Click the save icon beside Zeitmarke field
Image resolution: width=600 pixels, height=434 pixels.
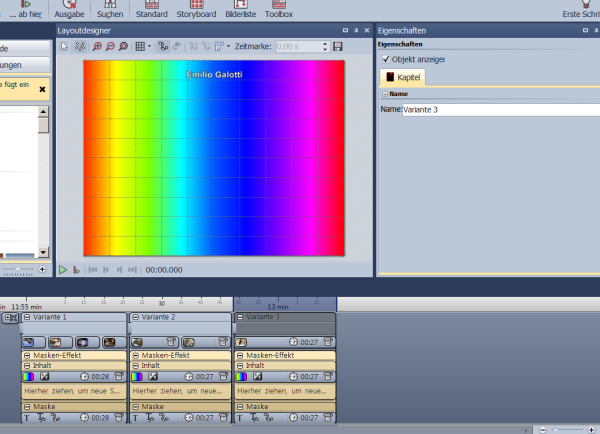tap(338, 47)
